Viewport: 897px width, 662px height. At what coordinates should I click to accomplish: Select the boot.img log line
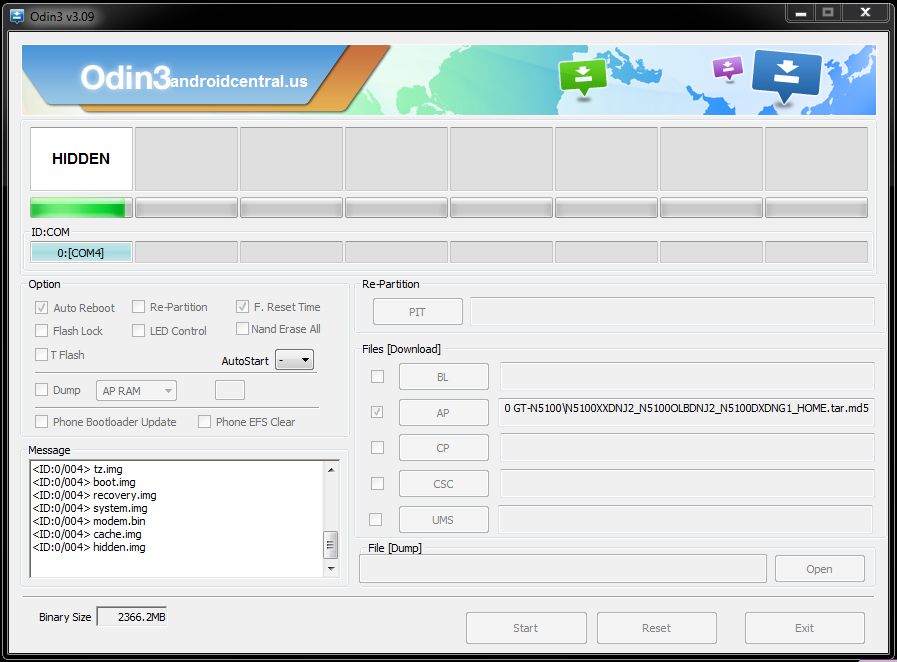(84, 482)
